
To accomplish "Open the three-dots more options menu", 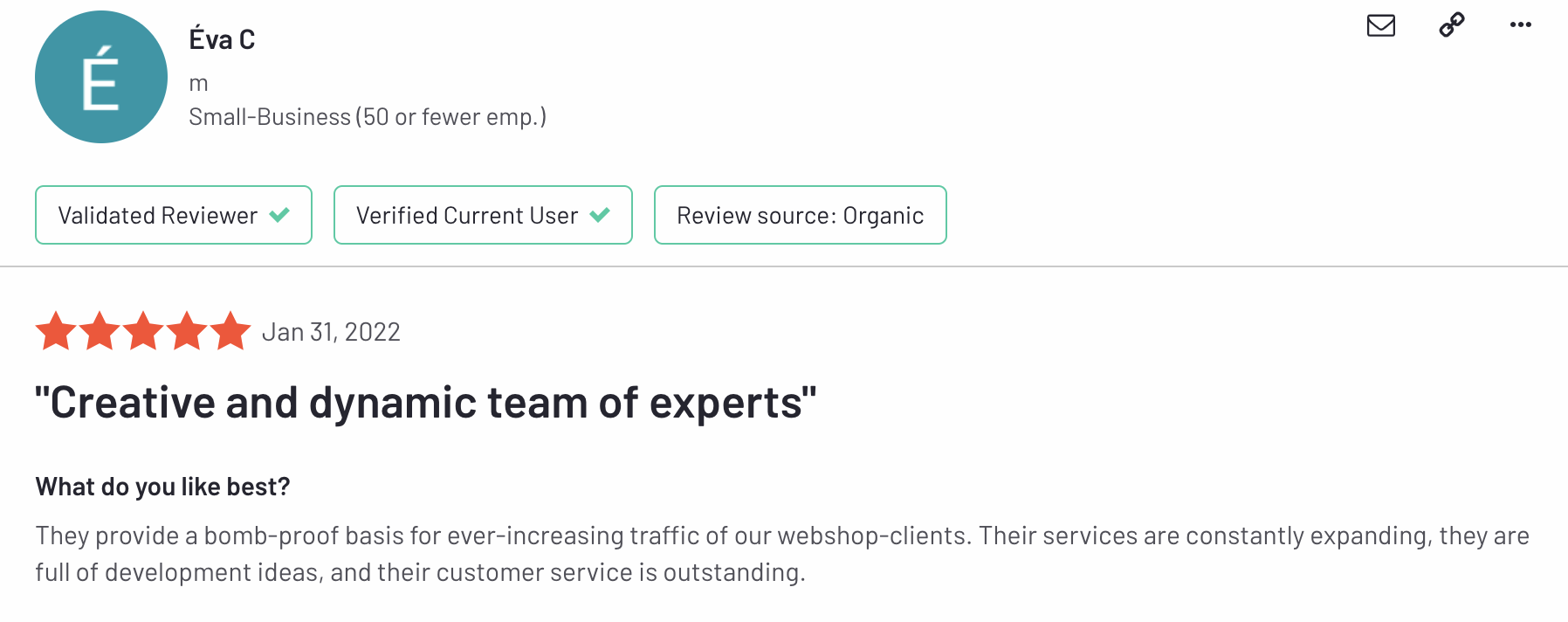I will tap(1520, 25).
